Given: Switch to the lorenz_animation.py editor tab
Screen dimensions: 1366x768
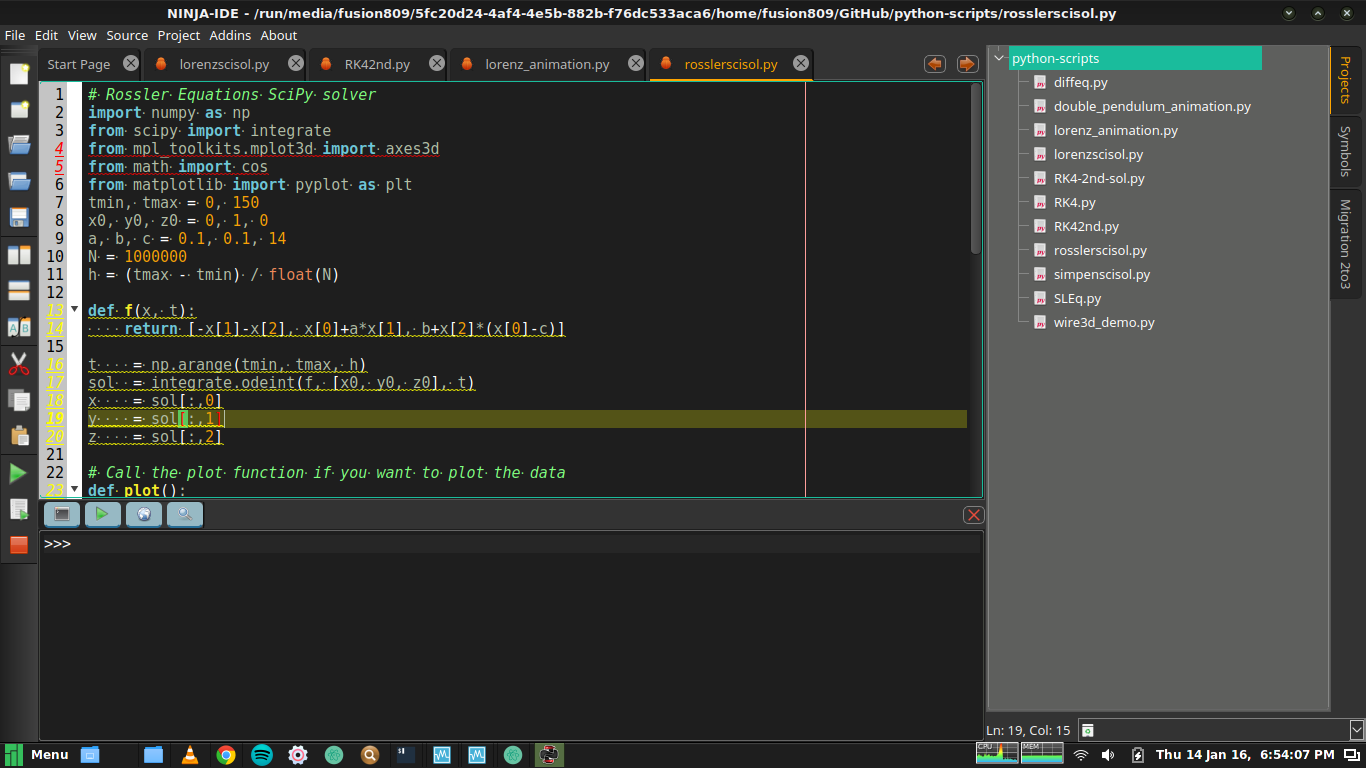Looking at the screenshot, I should (547, 64).
